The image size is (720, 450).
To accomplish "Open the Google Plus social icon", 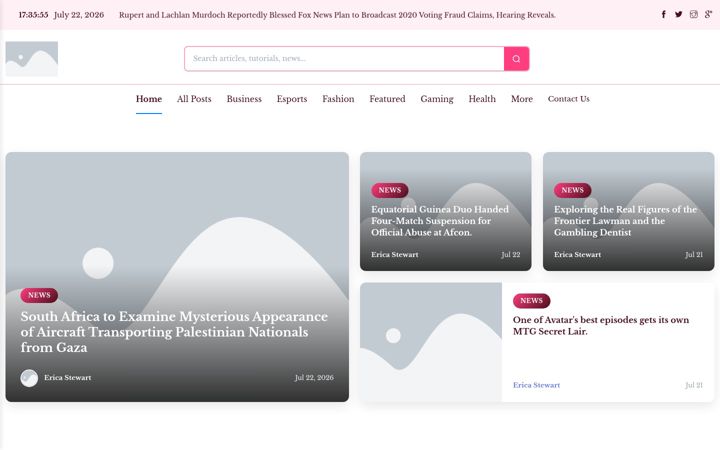I will (709, 14).
